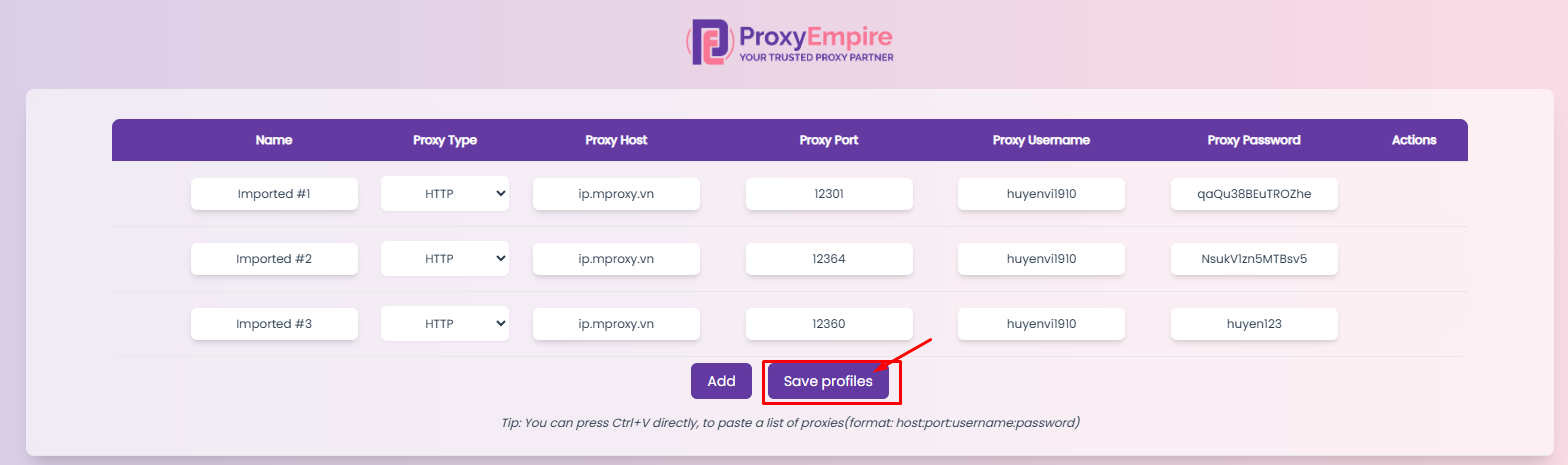
Task: Click the first row's ip.mproxy.vn host field
Action: 616,194
